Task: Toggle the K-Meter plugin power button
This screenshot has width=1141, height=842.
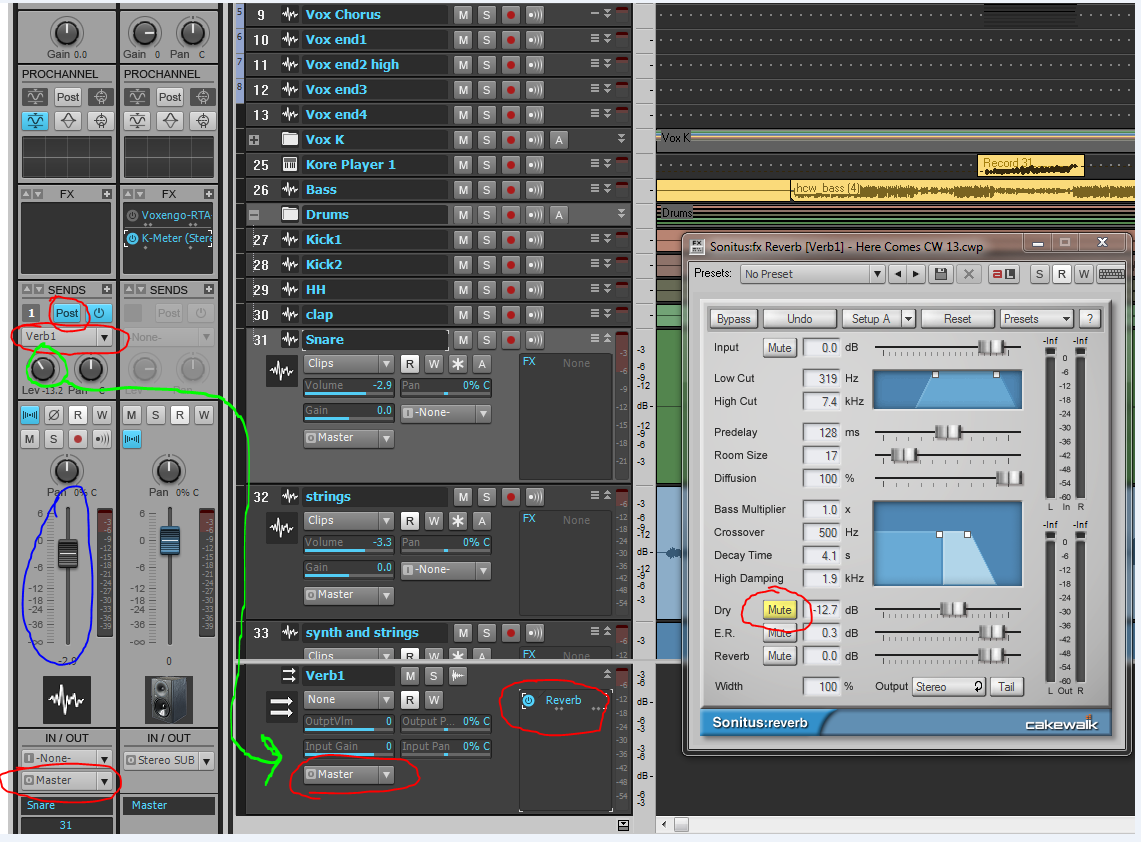Action: click(x=132, y=238)
